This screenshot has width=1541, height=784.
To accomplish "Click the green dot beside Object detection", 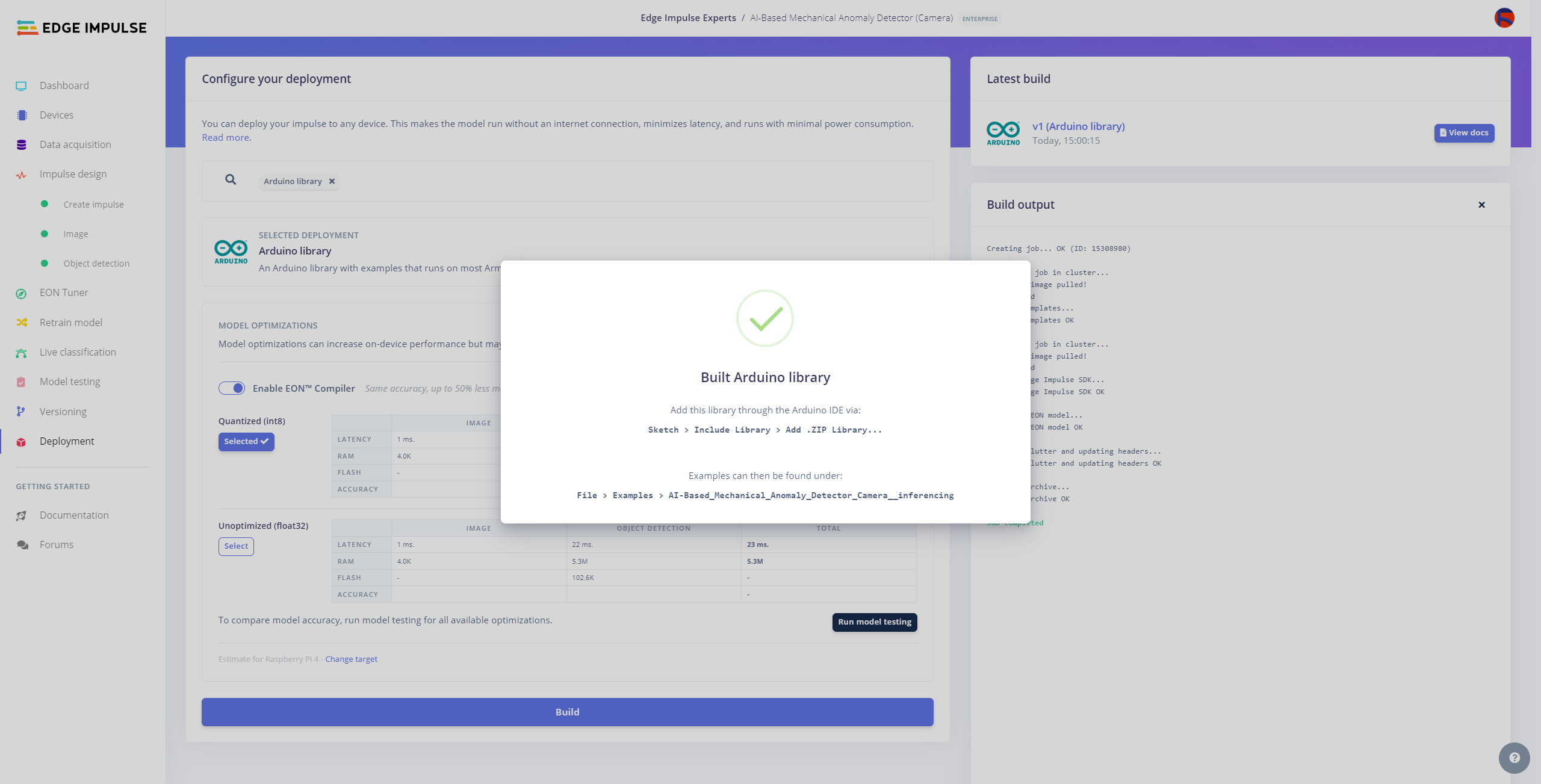I will [x=45, y=263].
